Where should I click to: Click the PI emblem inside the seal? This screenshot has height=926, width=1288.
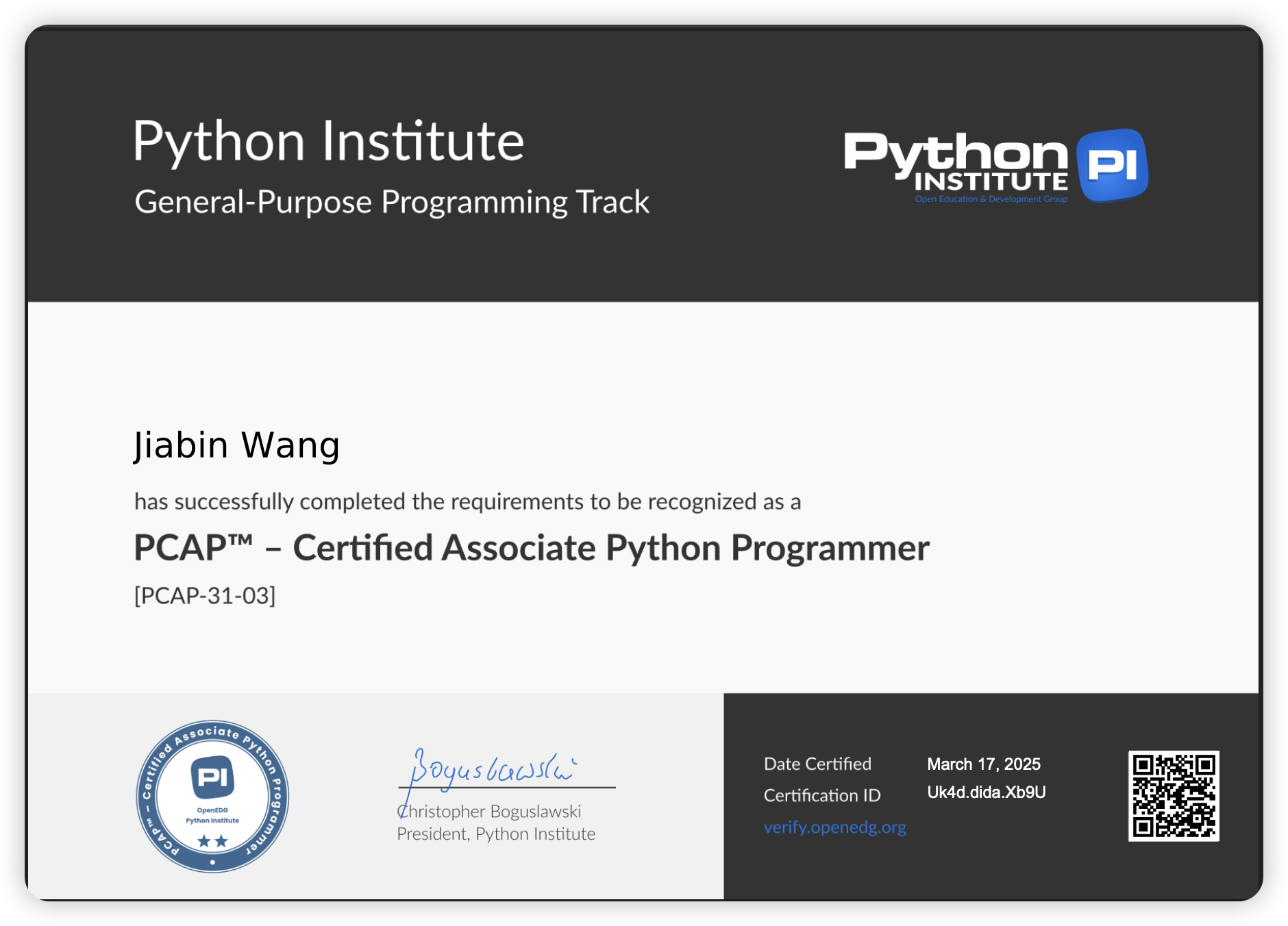(212, 777)
